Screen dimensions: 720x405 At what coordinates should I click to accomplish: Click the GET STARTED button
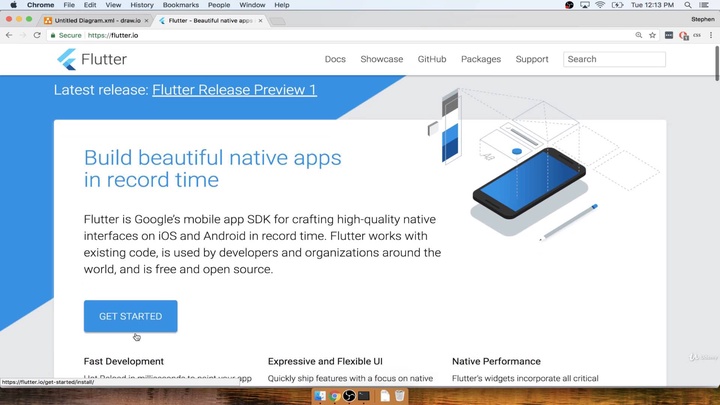(130, 316)
